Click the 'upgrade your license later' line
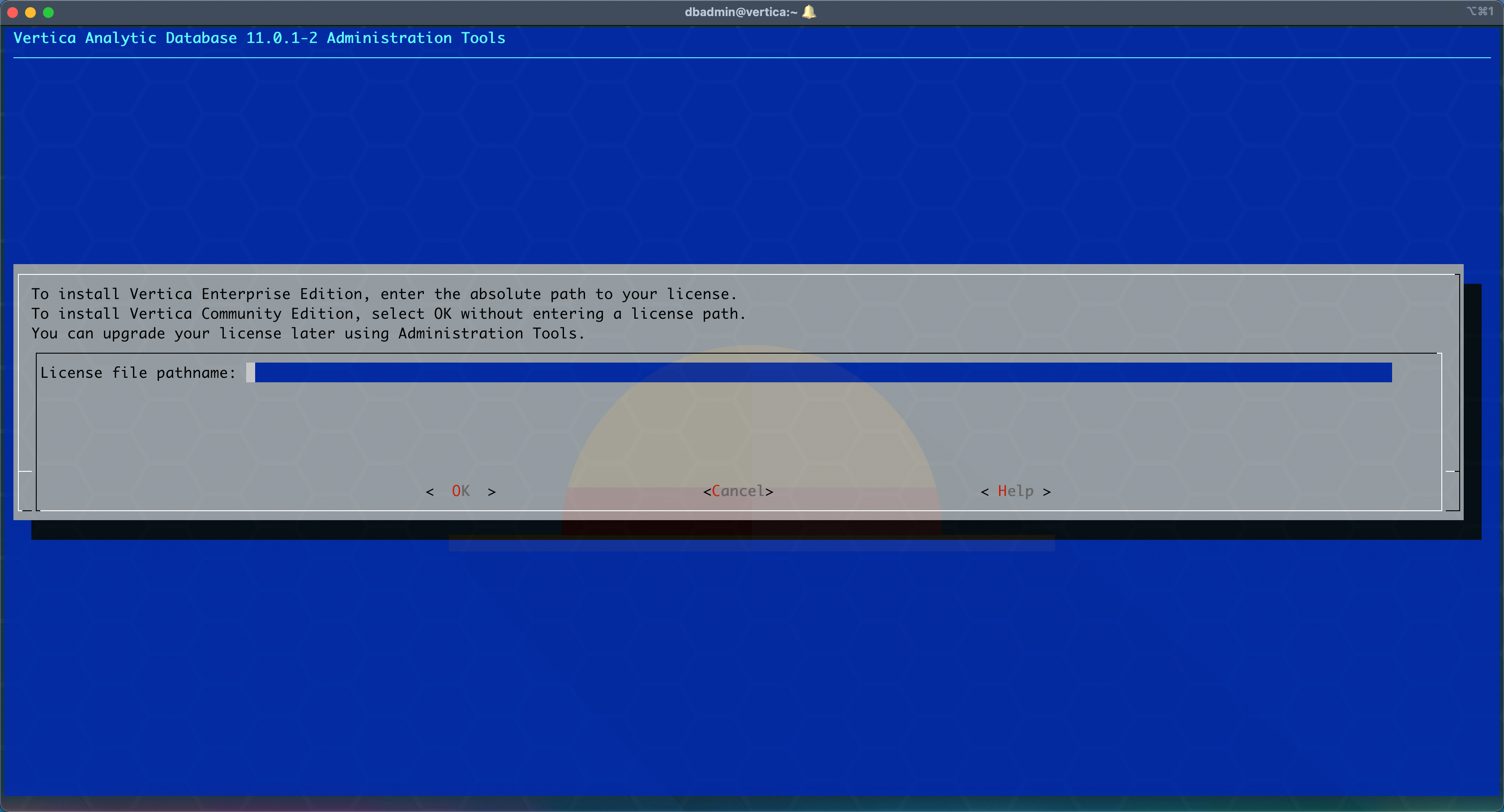 [x=308, y=333]
